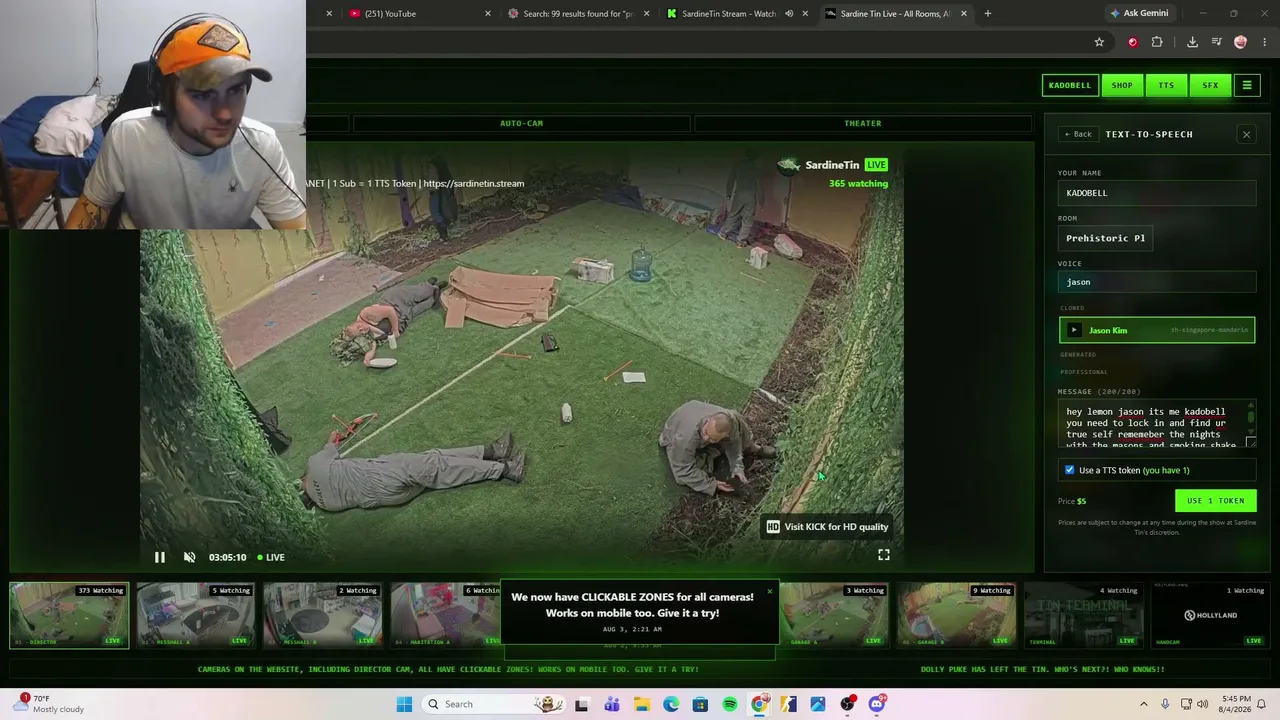Open the Chrome profile avatar

[1241, 42]
